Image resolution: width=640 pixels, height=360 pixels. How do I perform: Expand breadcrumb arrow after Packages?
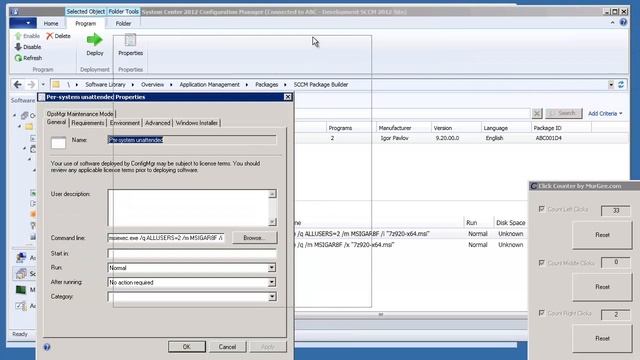coord(285,84)
